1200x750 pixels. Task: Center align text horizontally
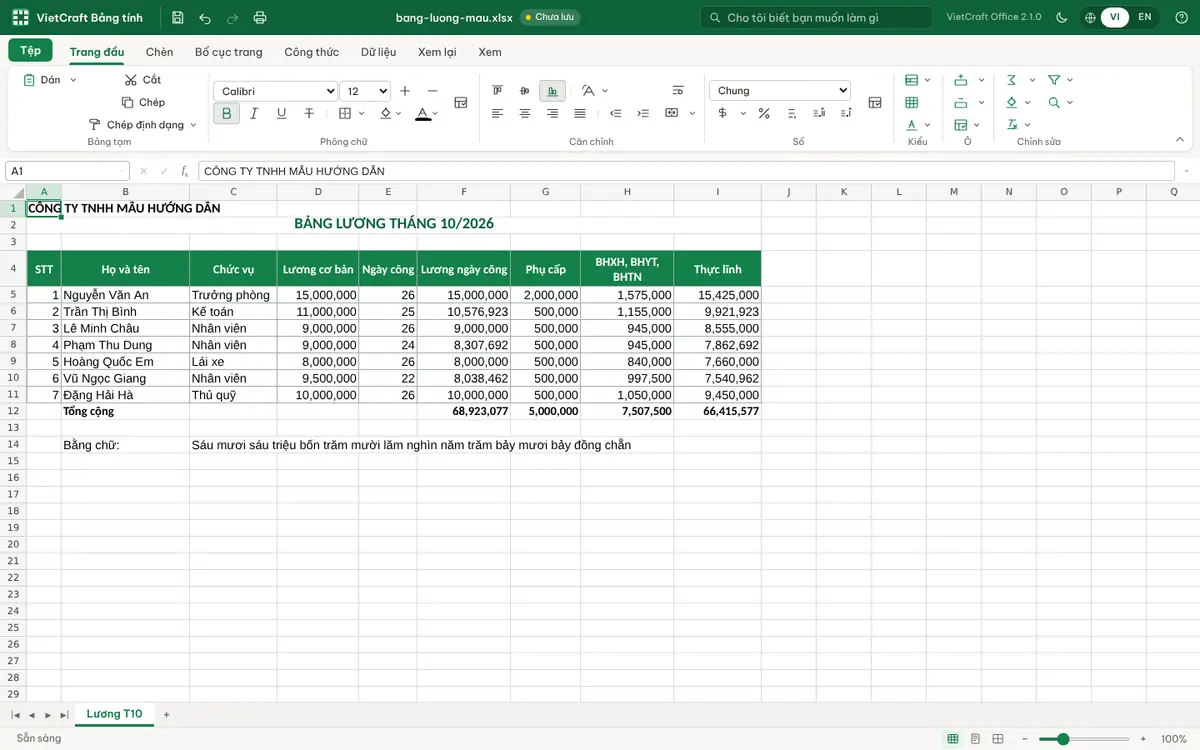pyautogui.click(x=525, y=114)
